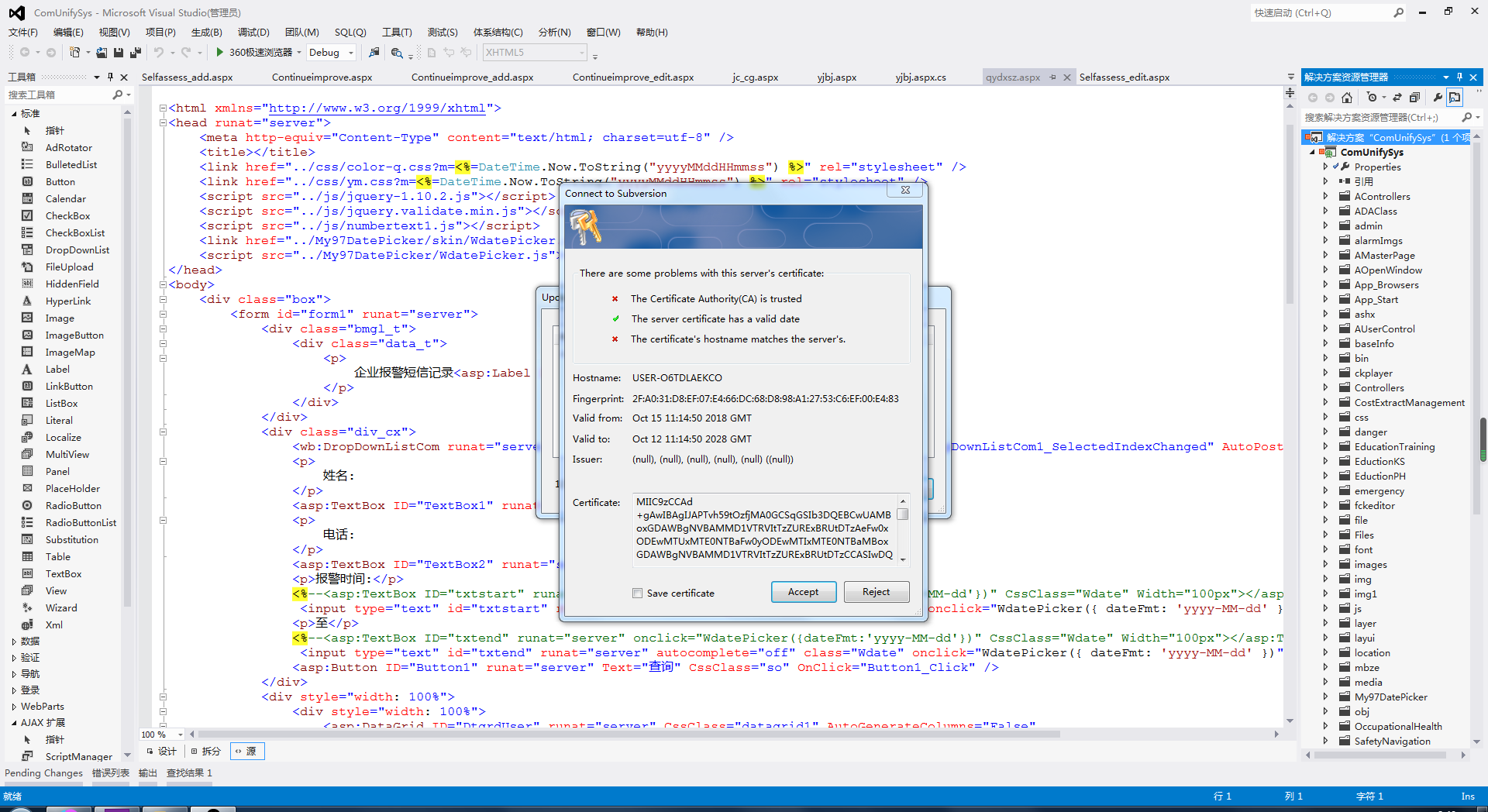Open the Debug configuration dropdown

pyautogui.click(x=351, y=53)
